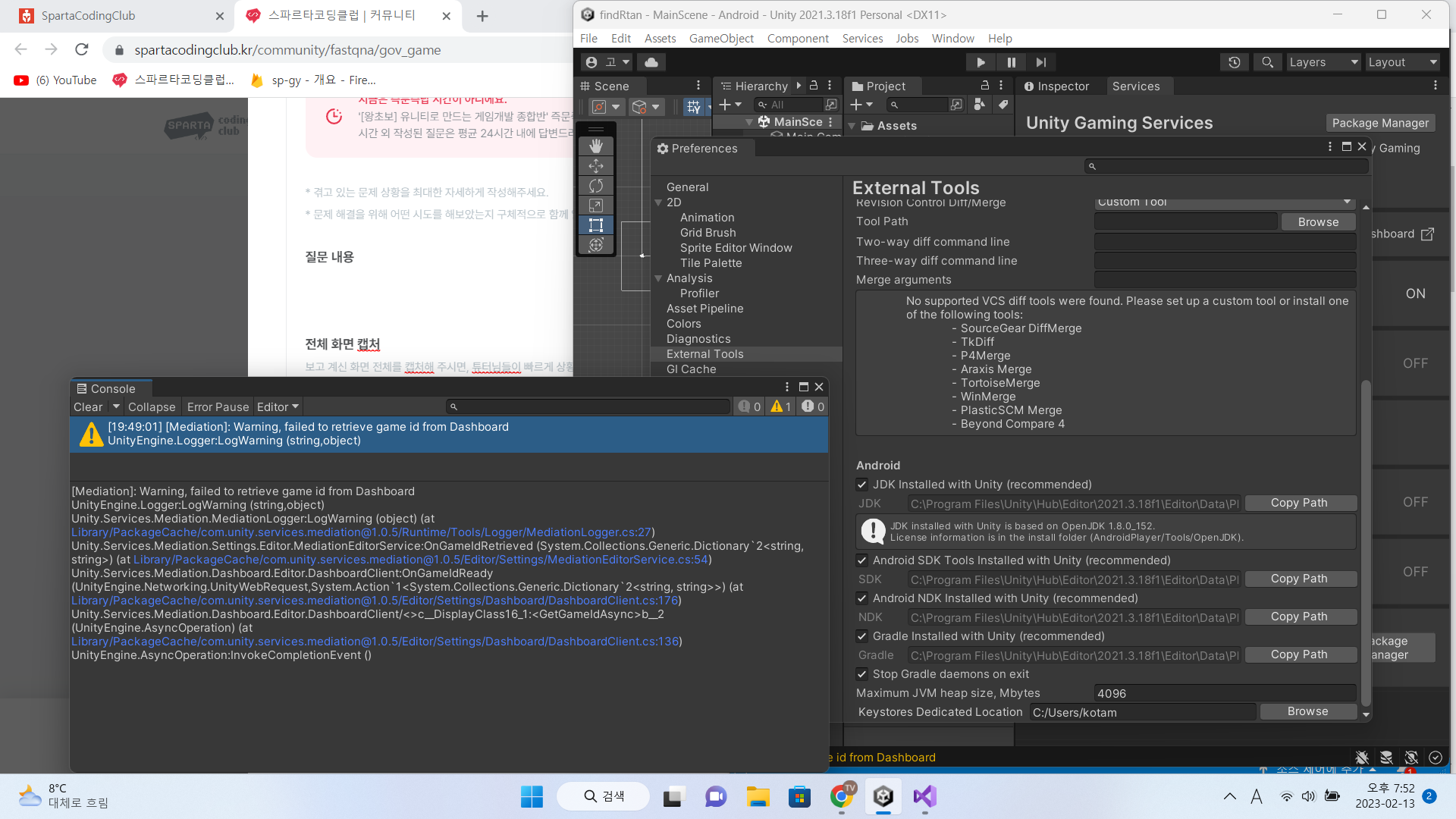1456x819 pixels.
Task: Open the GameObject menu
Action: [x=721, y=39]
